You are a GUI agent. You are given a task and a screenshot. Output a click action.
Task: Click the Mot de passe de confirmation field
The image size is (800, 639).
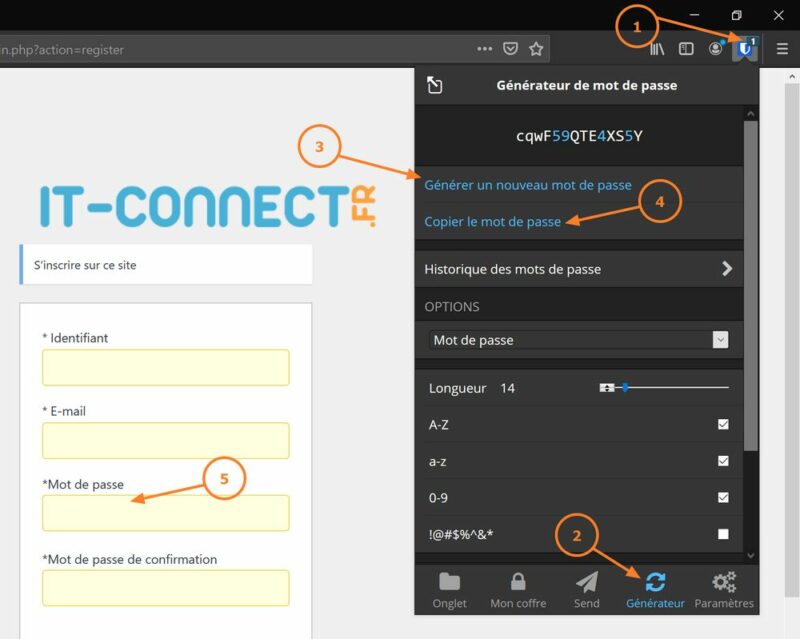pos(166,588)
